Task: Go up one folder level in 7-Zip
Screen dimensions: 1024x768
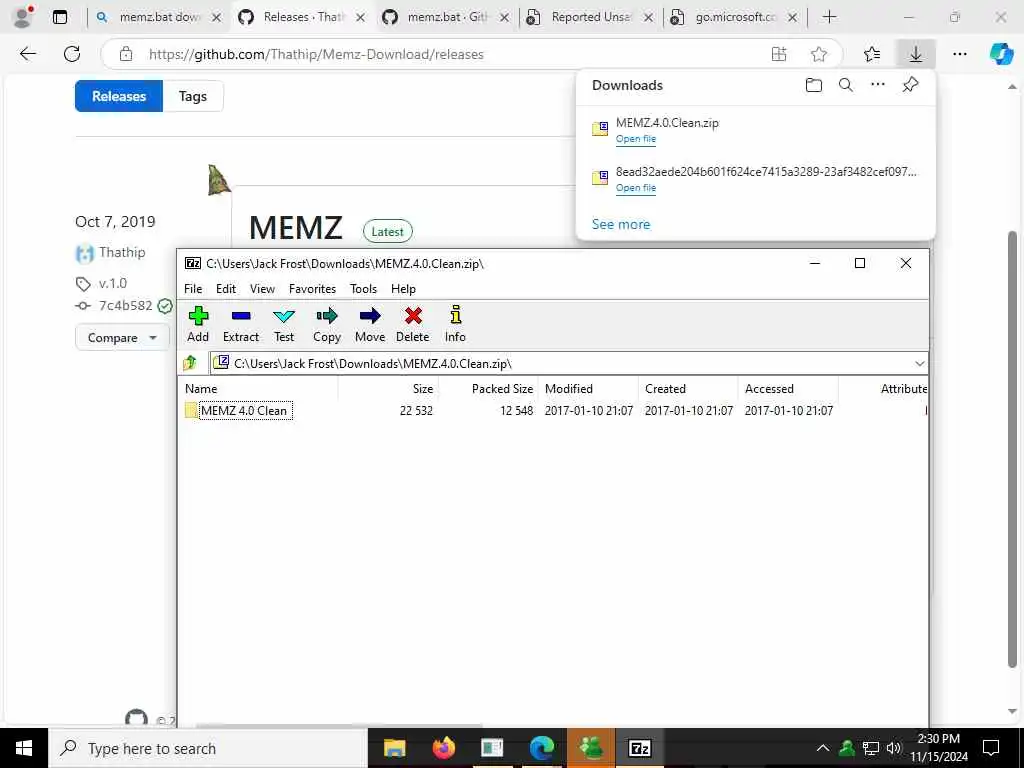Action: coord(190,363)
